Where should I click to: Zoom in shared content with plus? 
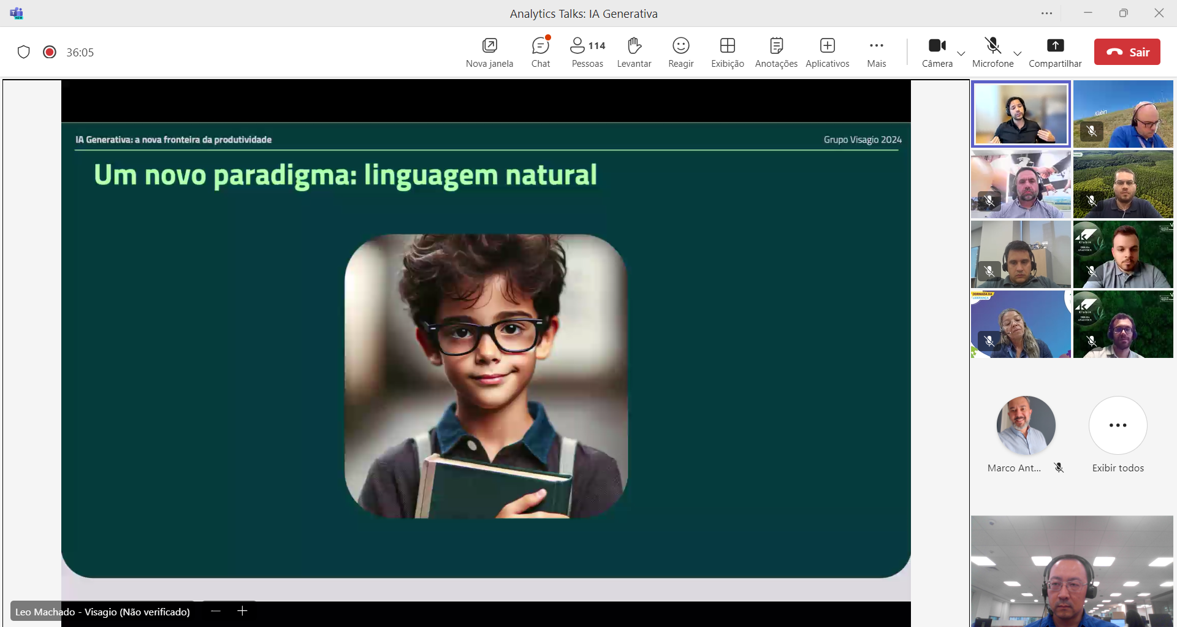tap(242, 611)
